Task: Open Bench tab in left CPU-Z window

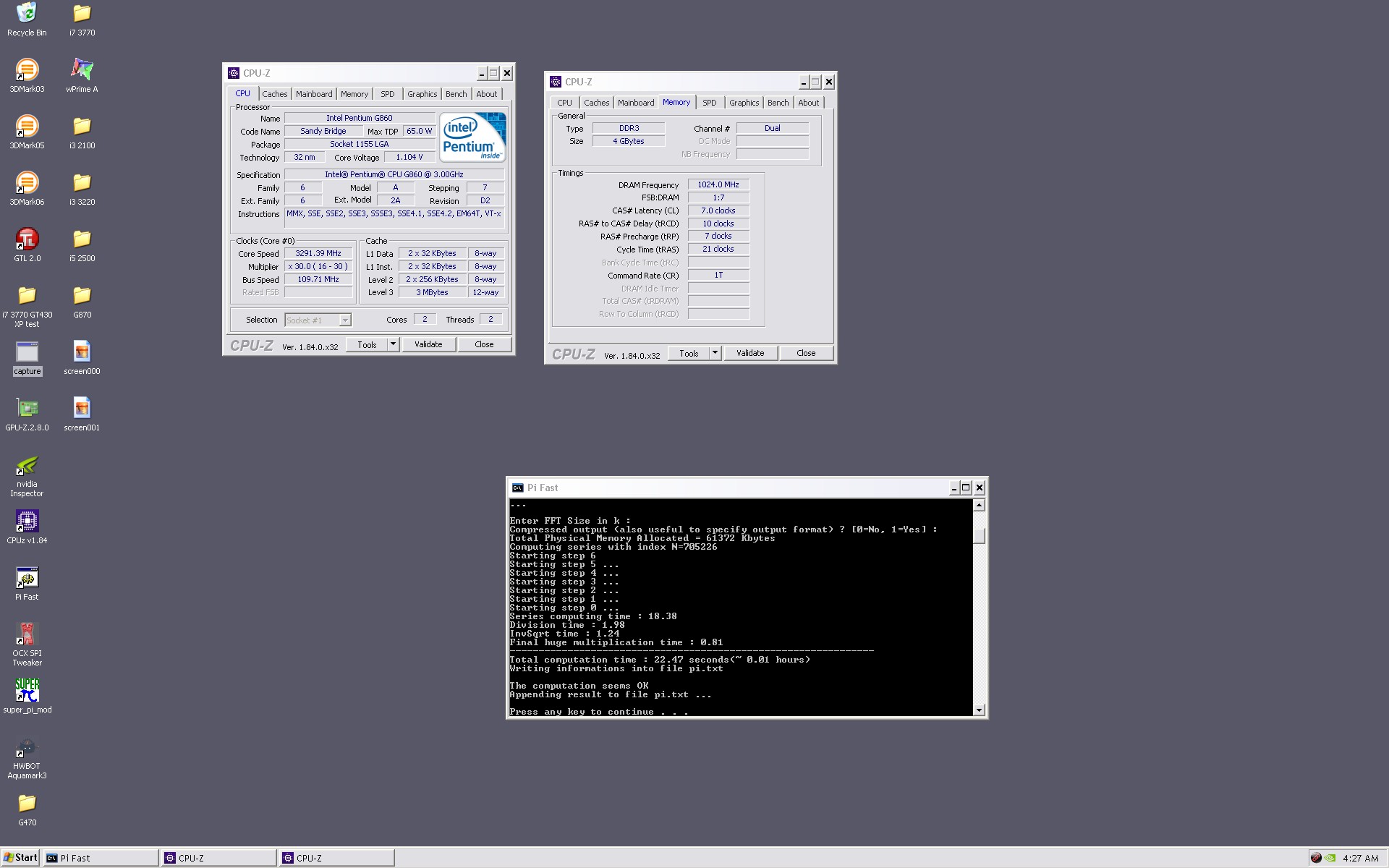Action: 456,94
